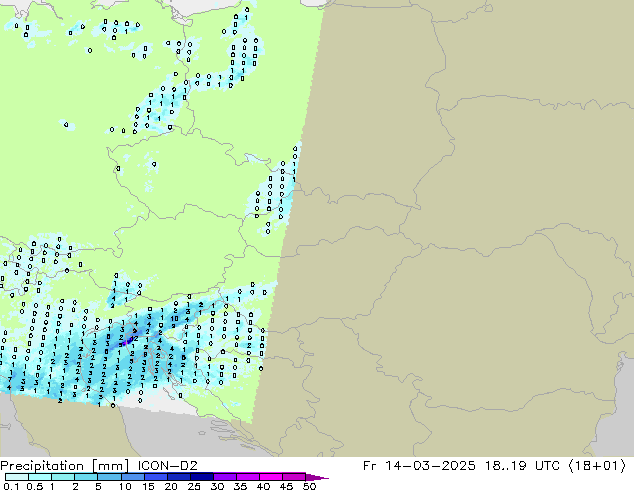634x490 pixels.
Task: Pick the 15–20 mm legend color swatch
Action: (x=155, y=477)
